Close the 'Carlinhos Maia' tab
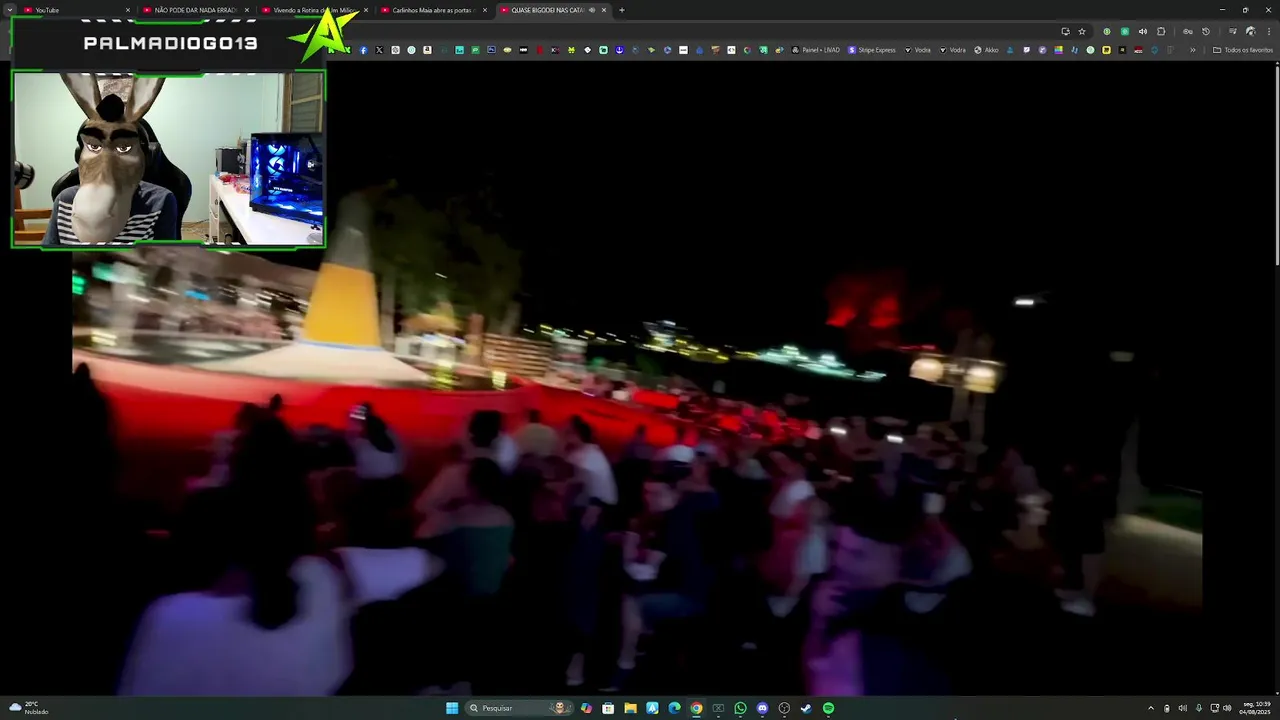The height and width of the screenshot is (720, 1280). [485, 10]
